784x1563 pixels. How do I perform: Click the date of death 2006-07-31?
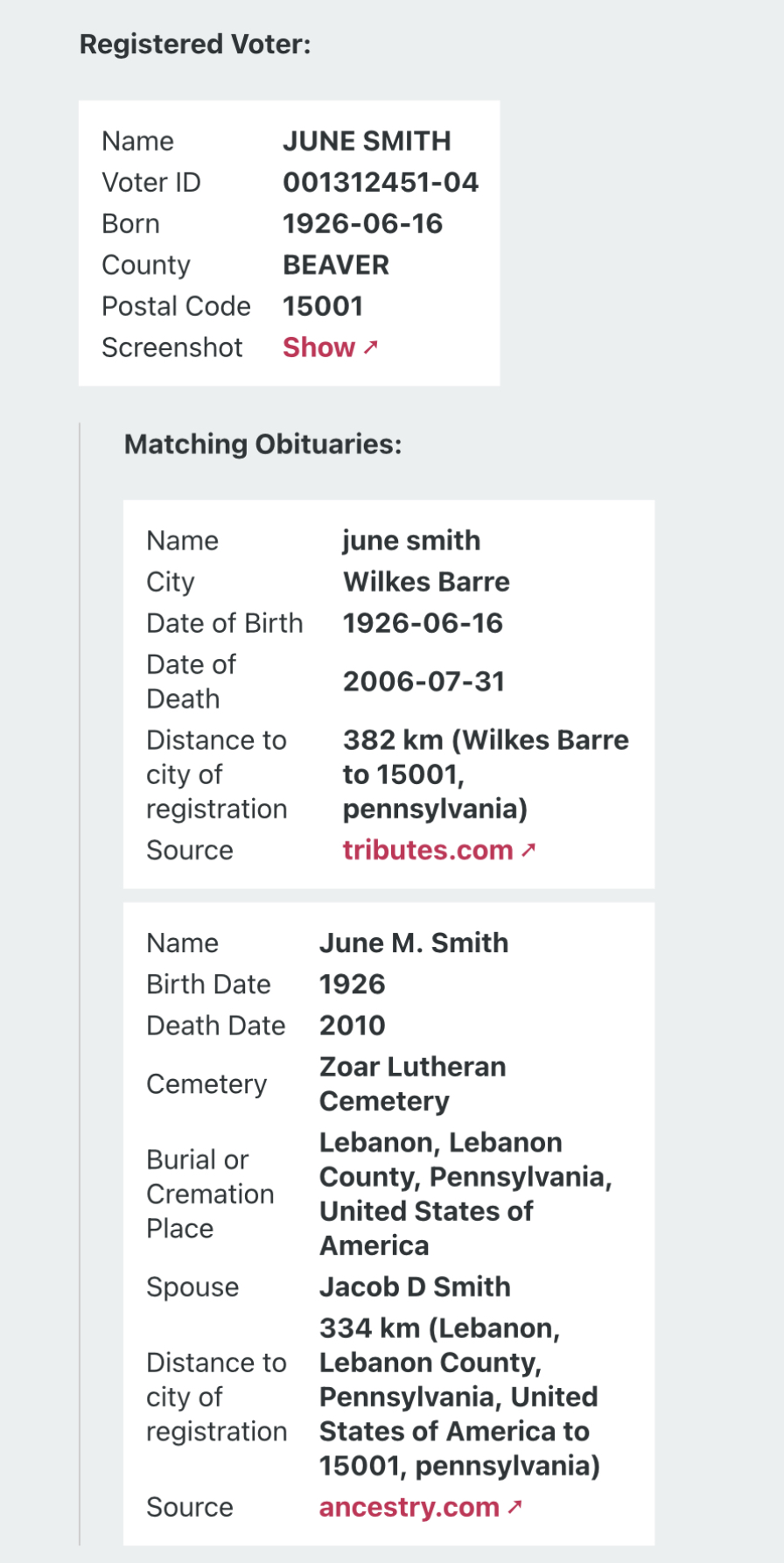[x=423, y=681]
